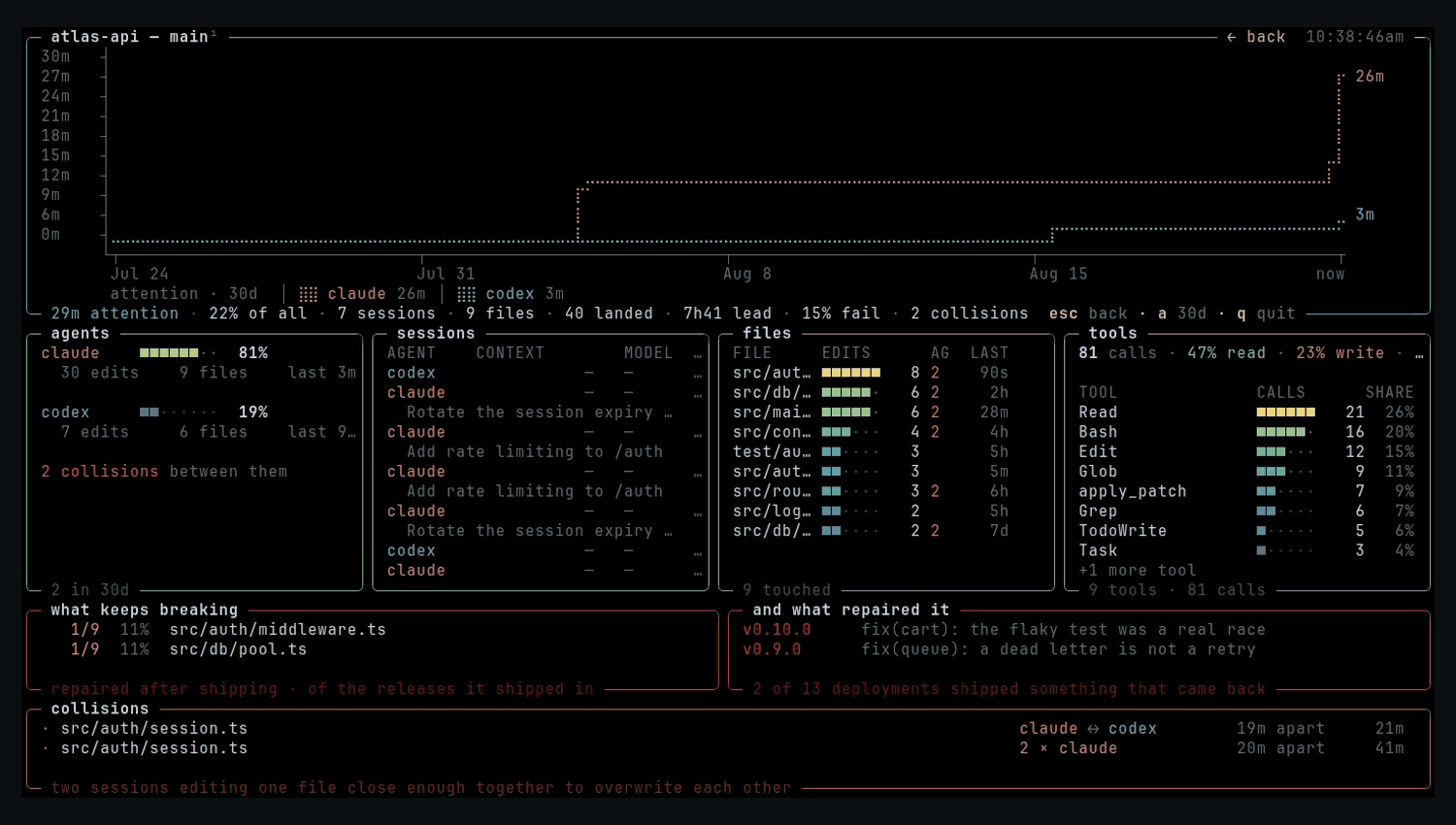Click the 26m claude chart end label
Screen dimensions: 1456x825
tap(1370, 77)
